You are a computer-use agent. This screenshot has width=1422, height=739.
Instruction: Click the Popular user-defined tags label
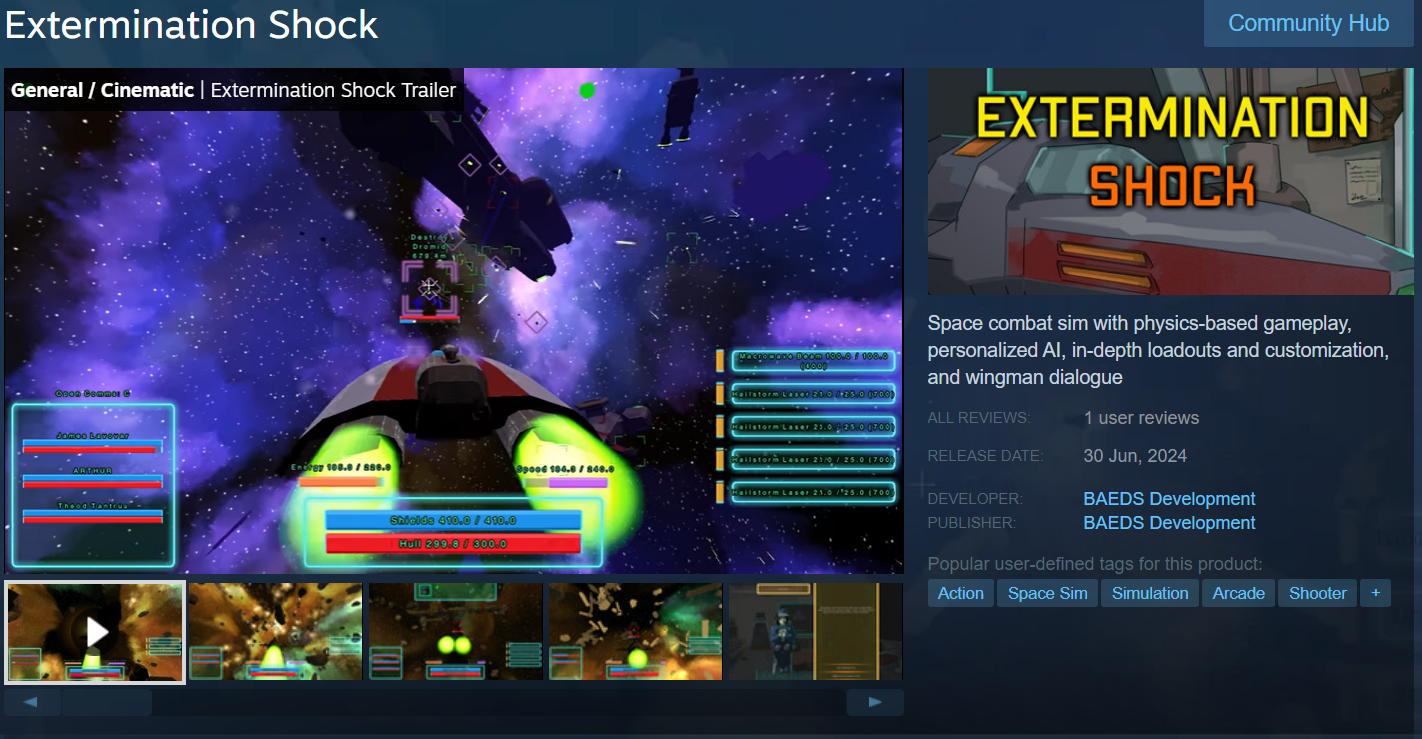1095,564
